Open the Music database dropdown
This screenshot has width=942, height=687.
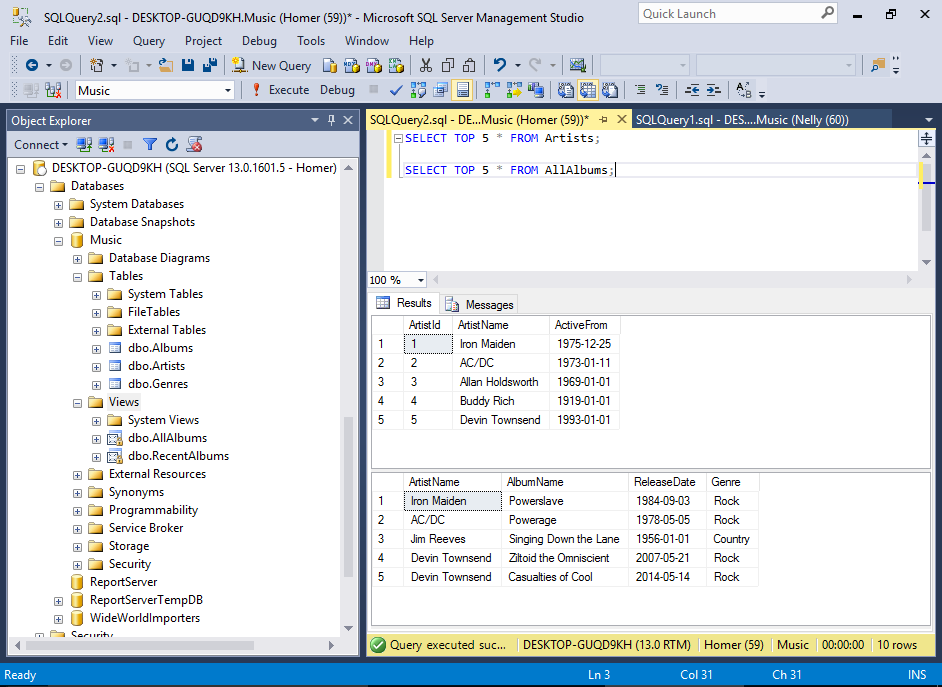click(x=228, y=90)
